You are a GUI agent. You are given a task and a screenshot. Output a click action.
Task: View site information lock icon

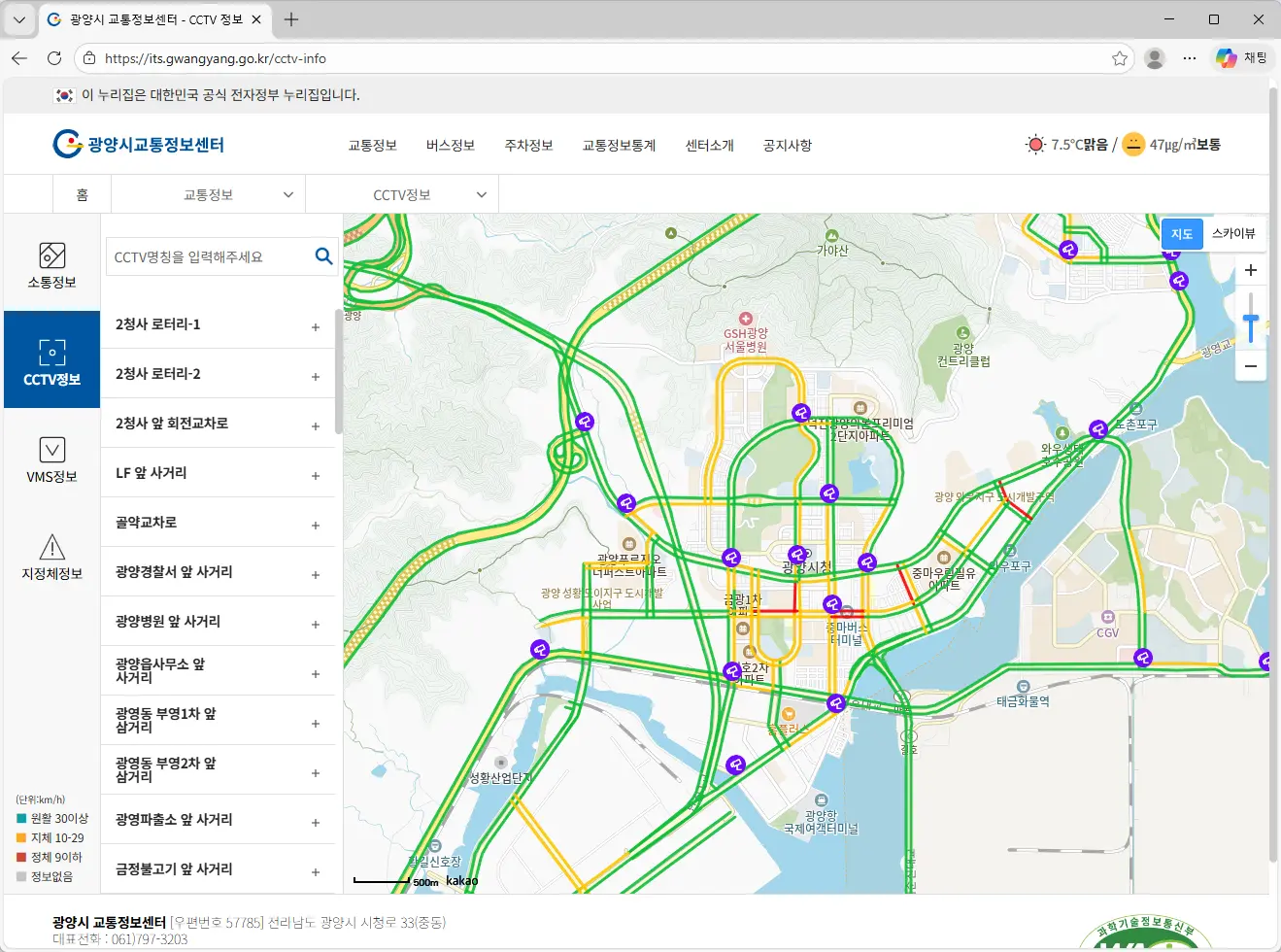click(x=89, y=58)
